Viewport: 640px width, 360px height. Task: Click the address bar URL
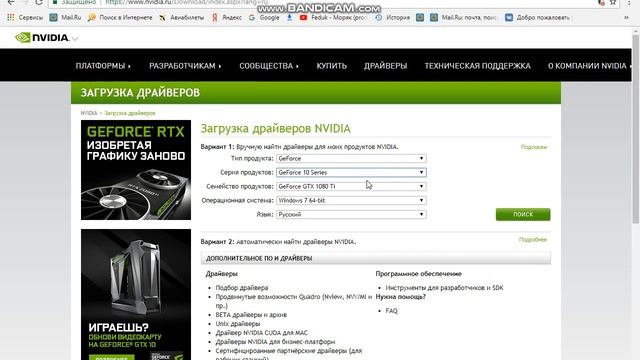187,2
